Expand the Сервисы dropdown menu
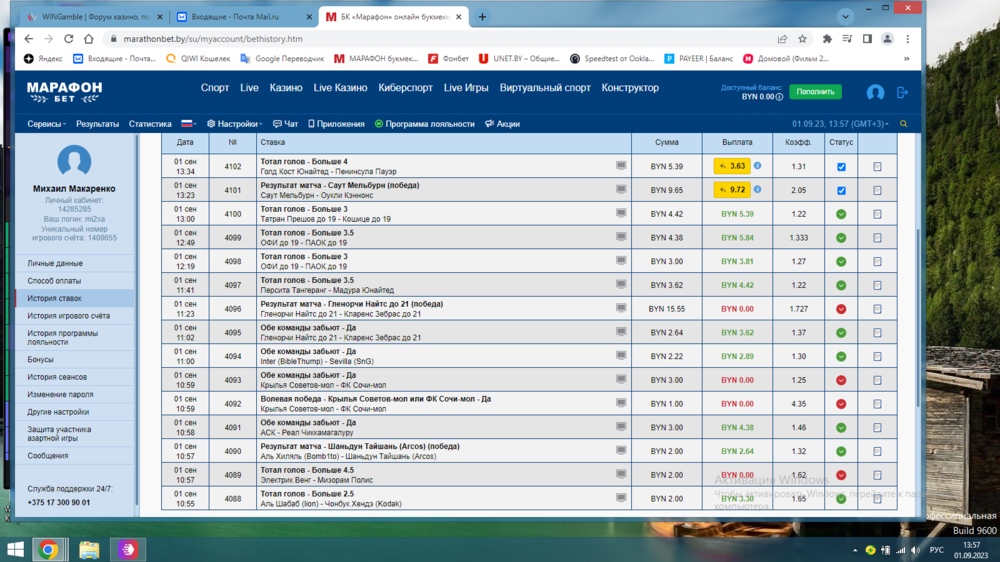The width and height of the screenshot is (1000, 562). pyautogui.click(x=46, y=124)
